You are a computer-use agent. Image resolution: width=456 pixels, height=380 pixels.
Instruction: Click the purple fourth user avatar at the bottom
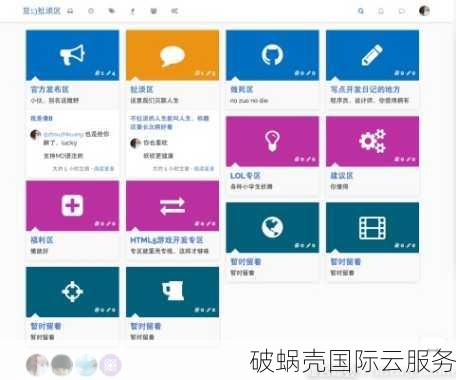point(111,365)
